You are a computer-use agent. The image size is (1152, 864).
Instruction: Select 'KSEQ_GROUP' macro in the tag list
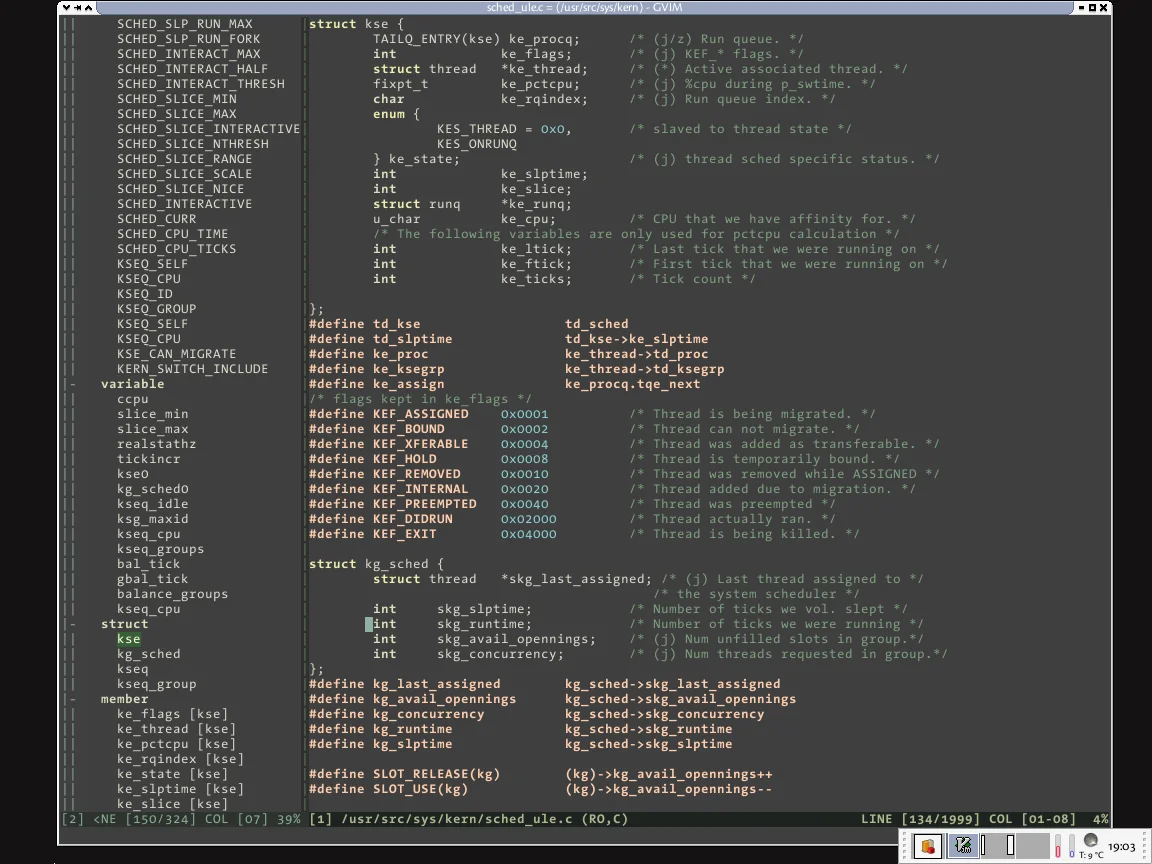[156, 309]
